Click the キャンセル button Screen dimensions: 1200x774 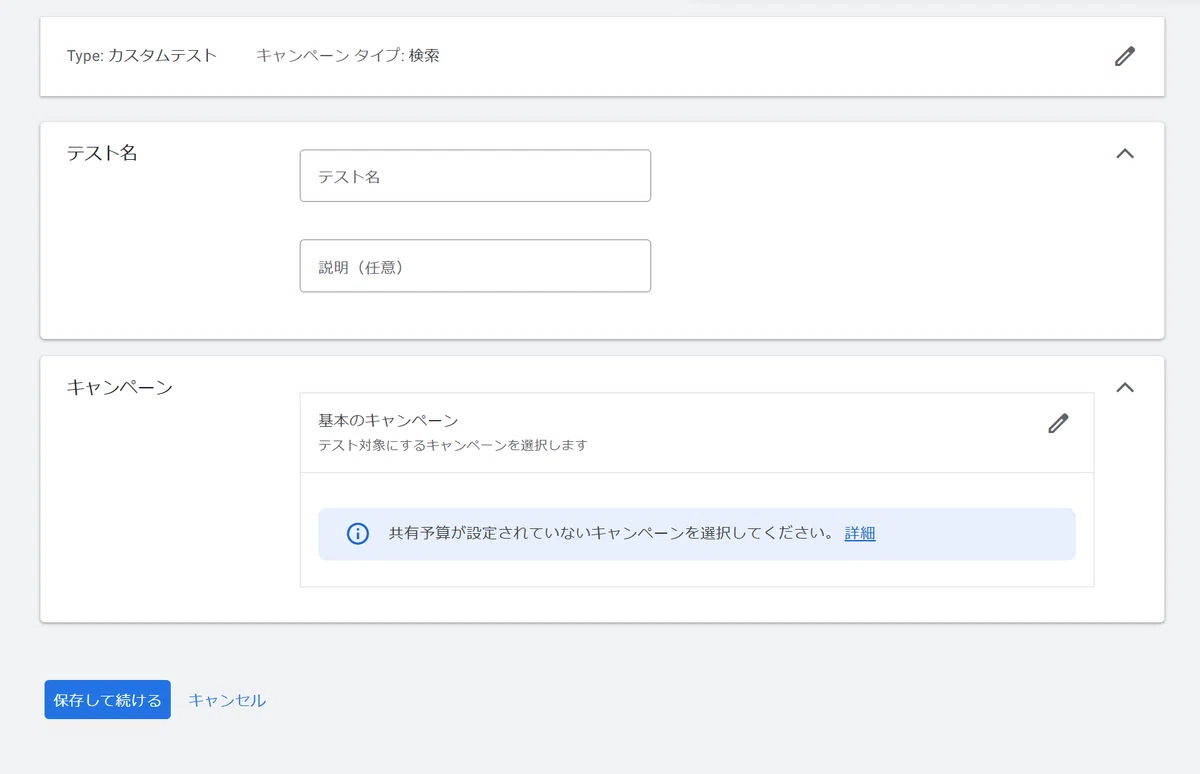click(x=227, y=700)
